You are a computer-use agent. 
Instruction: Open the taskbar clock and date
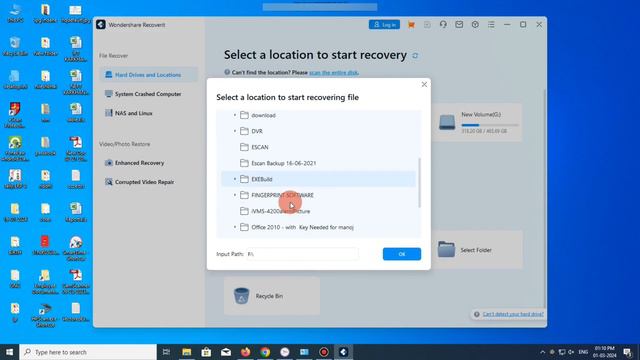tap(605, 352)
